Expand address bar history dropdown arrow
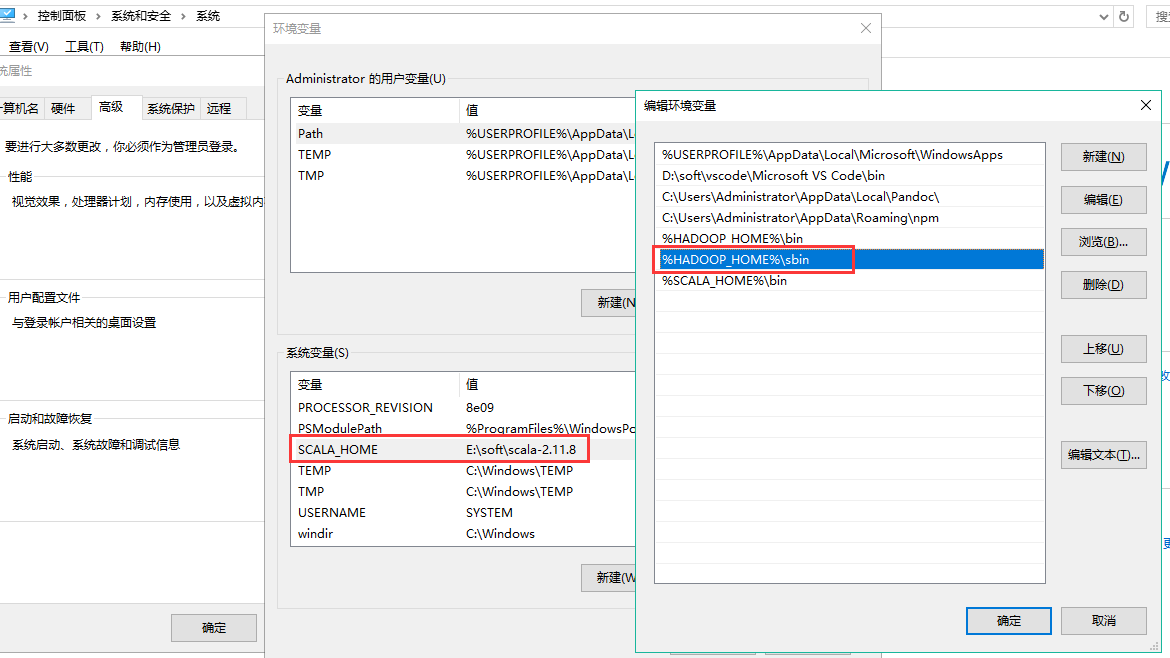1170x658 pixels. [1104, 16]
